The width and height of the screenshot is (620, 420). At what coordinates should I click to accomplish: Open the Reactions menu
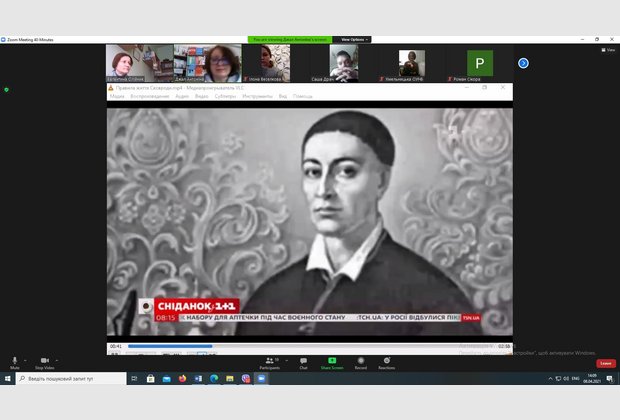tap(386, 363)
